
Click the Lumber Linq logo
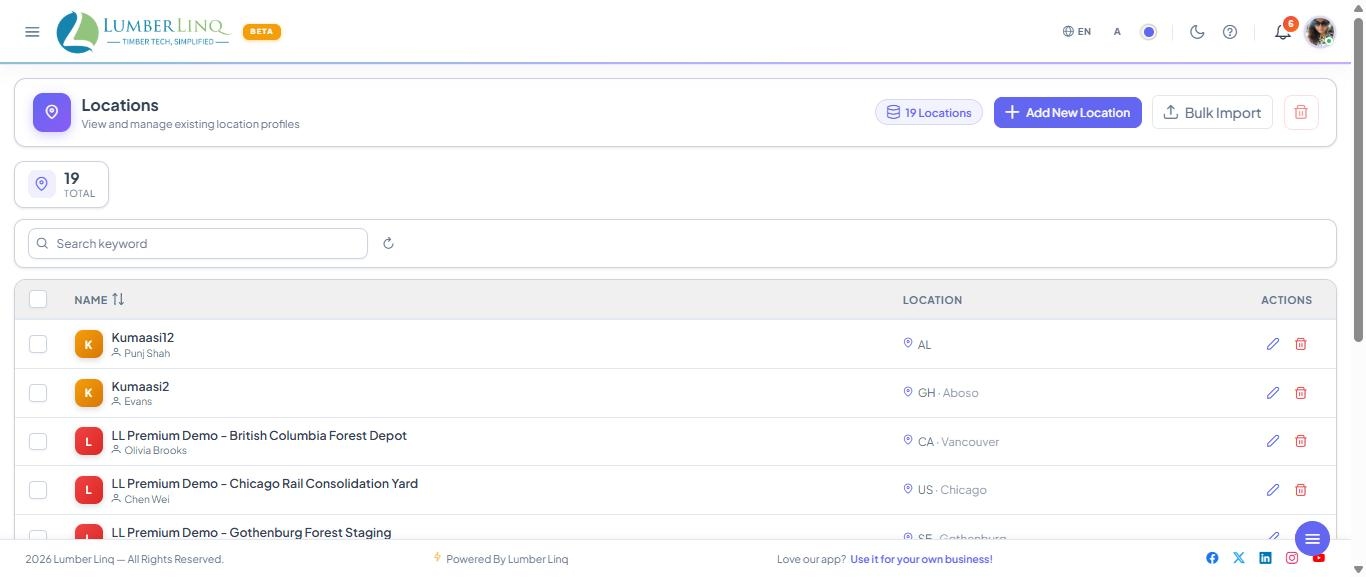pyautogui.click(x=143, y=32)
